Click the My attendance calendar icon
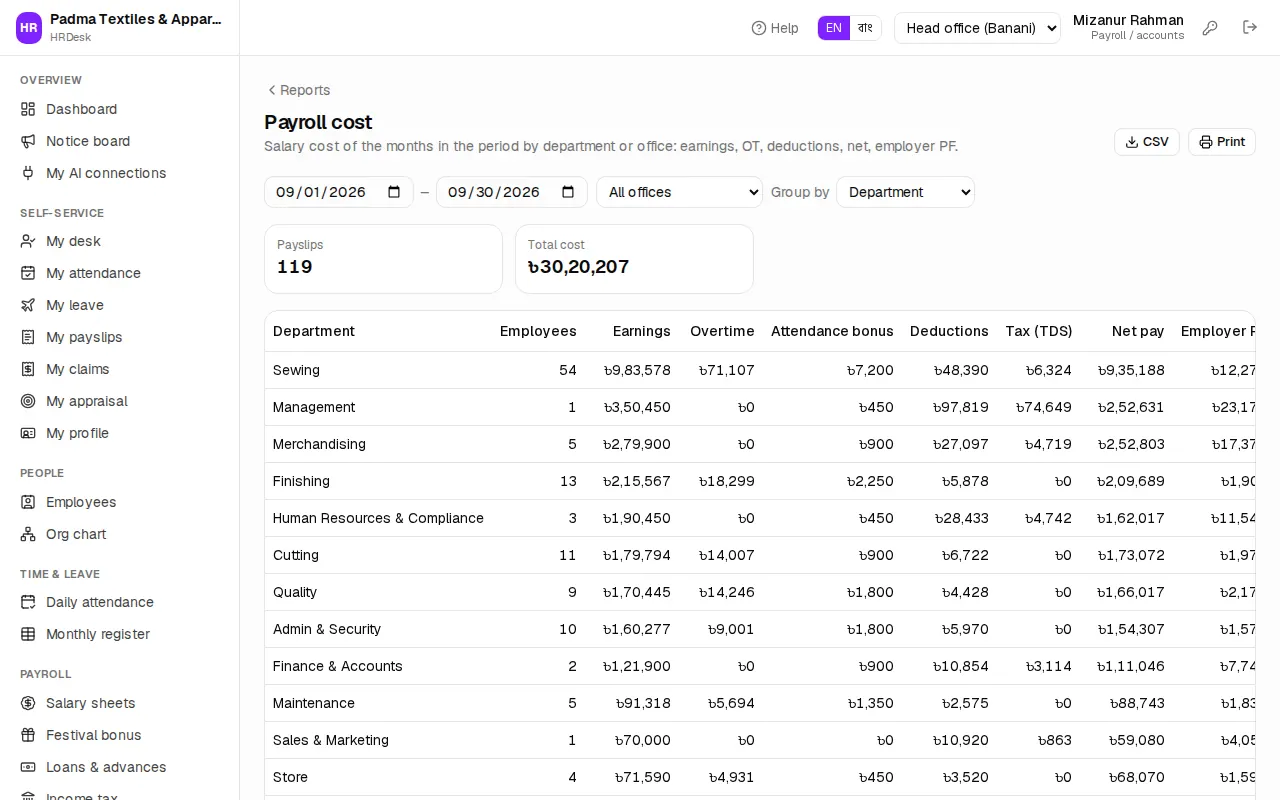Image resolution: width=1280 pixels, height=800 pixels. pyautogui.click(x=28, y=273)
